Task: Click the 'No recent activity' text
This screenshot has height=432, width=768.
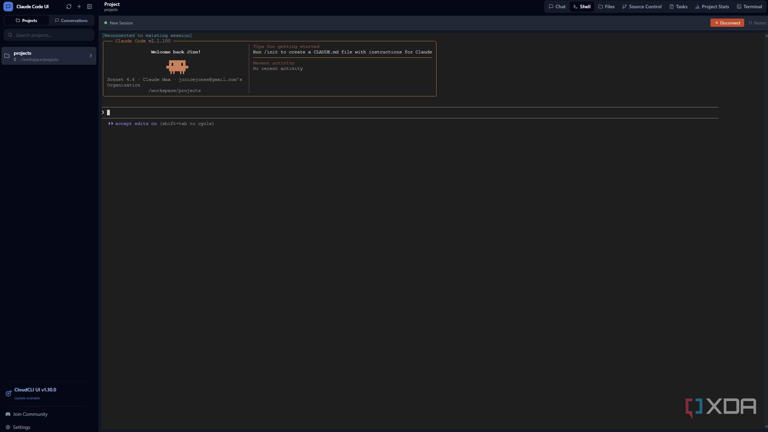Action: click(278, 69)
